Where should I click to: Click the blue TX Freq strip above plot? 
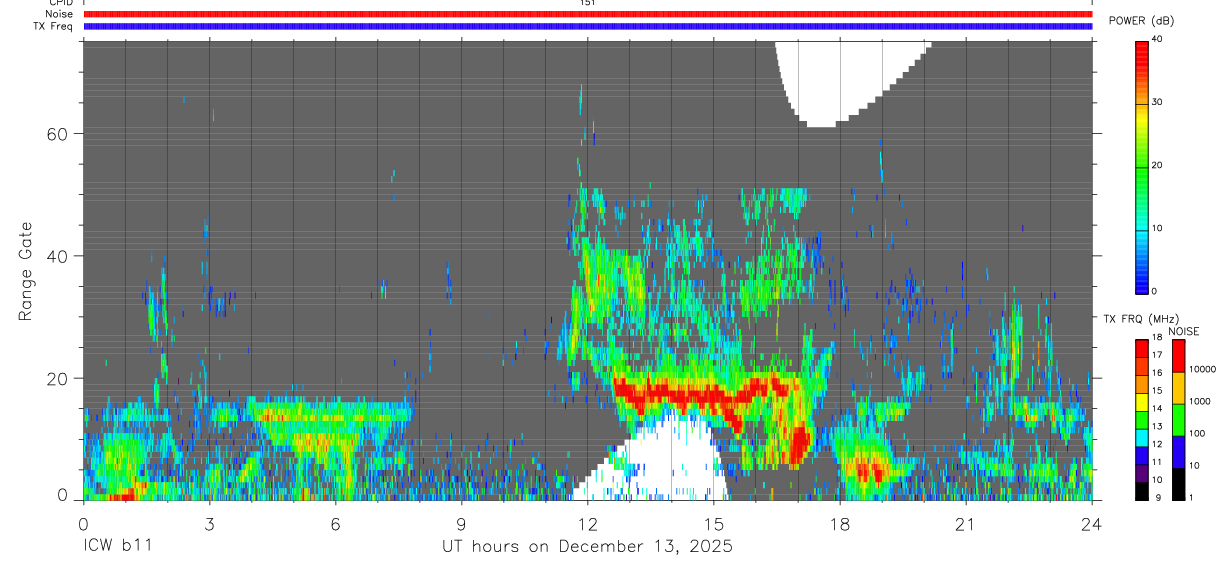point(588,26)
